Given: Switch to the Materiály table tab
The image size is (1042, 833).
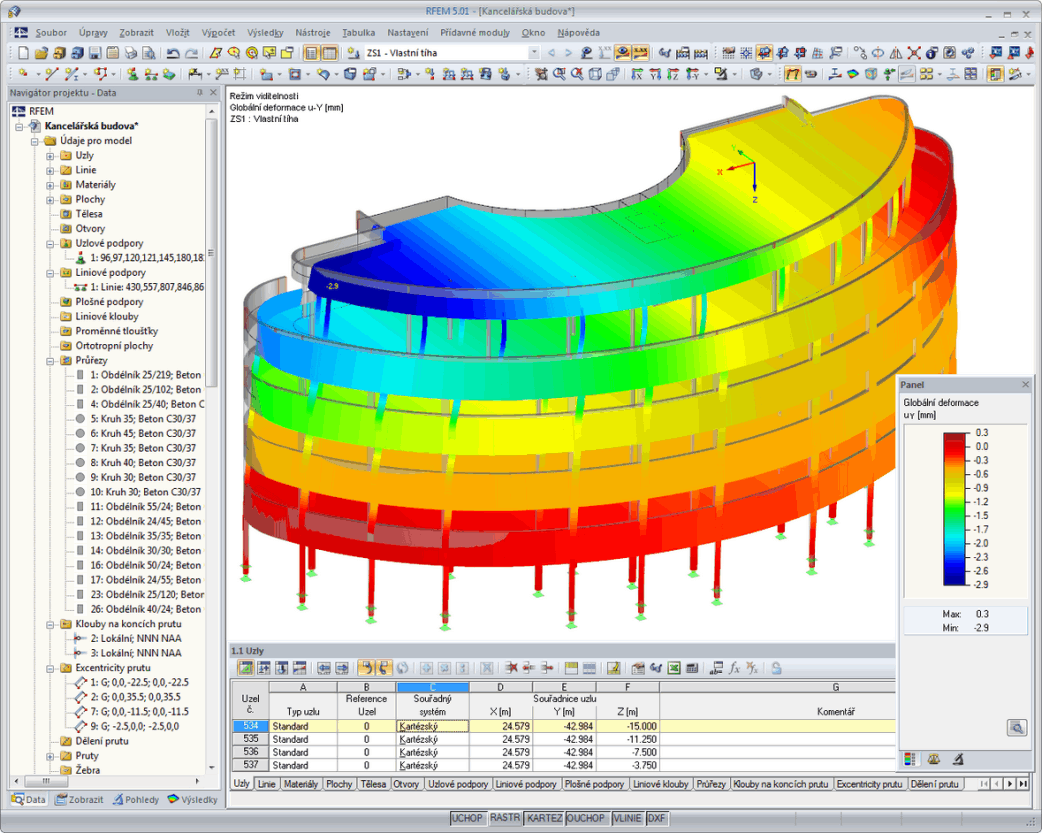Looking at the screenshot, I should point(300,784).
